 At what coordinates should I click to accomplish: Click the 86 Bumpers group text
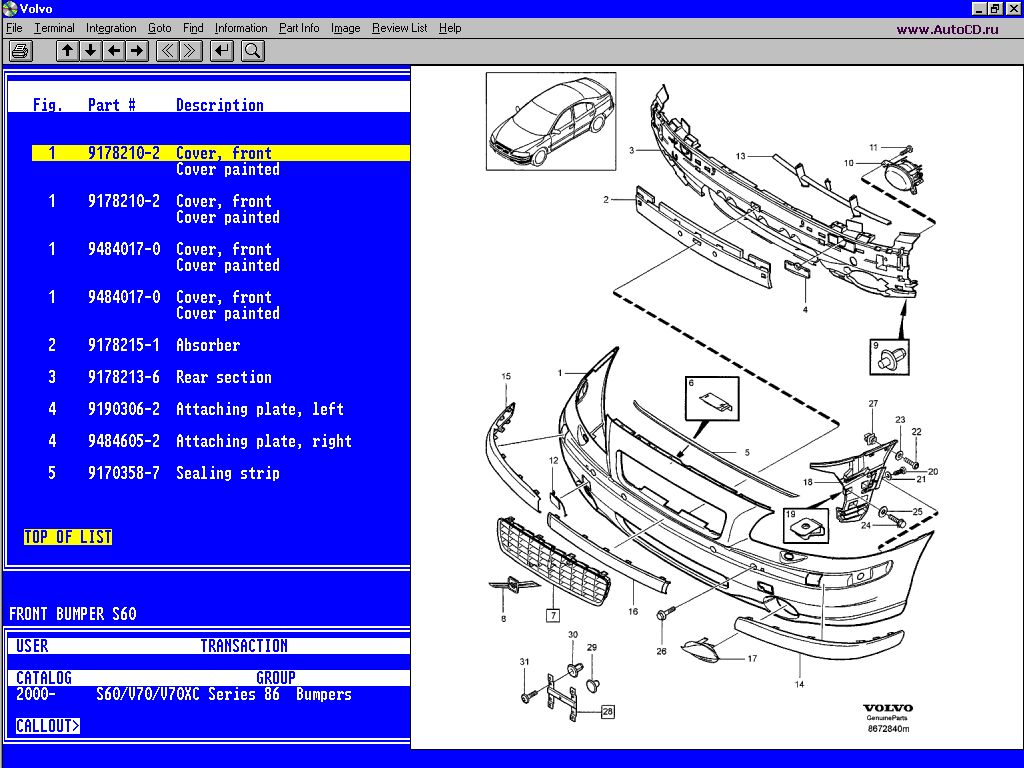click(308, 694)
